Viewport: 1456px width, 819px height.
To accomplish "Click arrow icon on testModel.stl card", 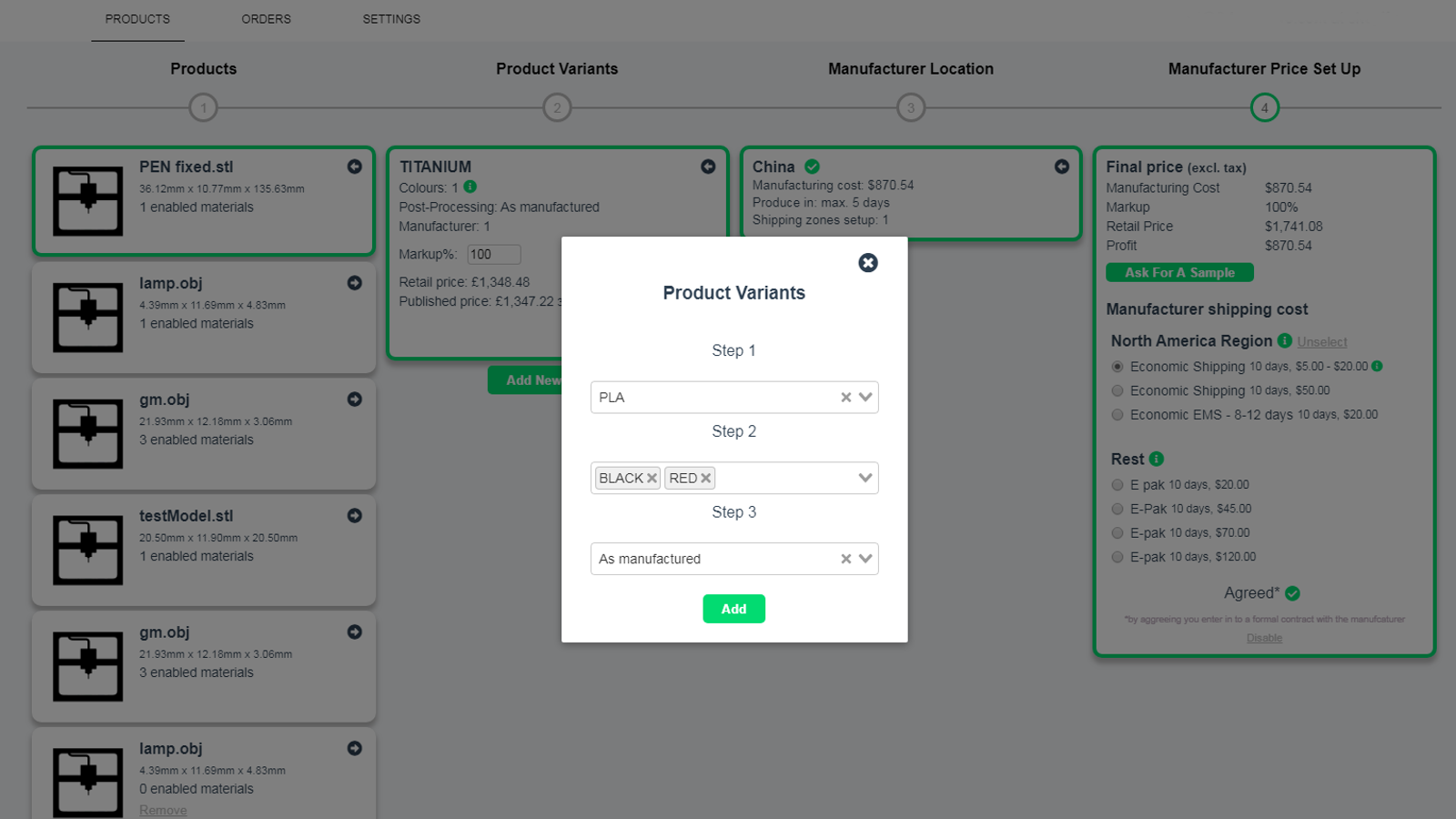I will point(355,516).
